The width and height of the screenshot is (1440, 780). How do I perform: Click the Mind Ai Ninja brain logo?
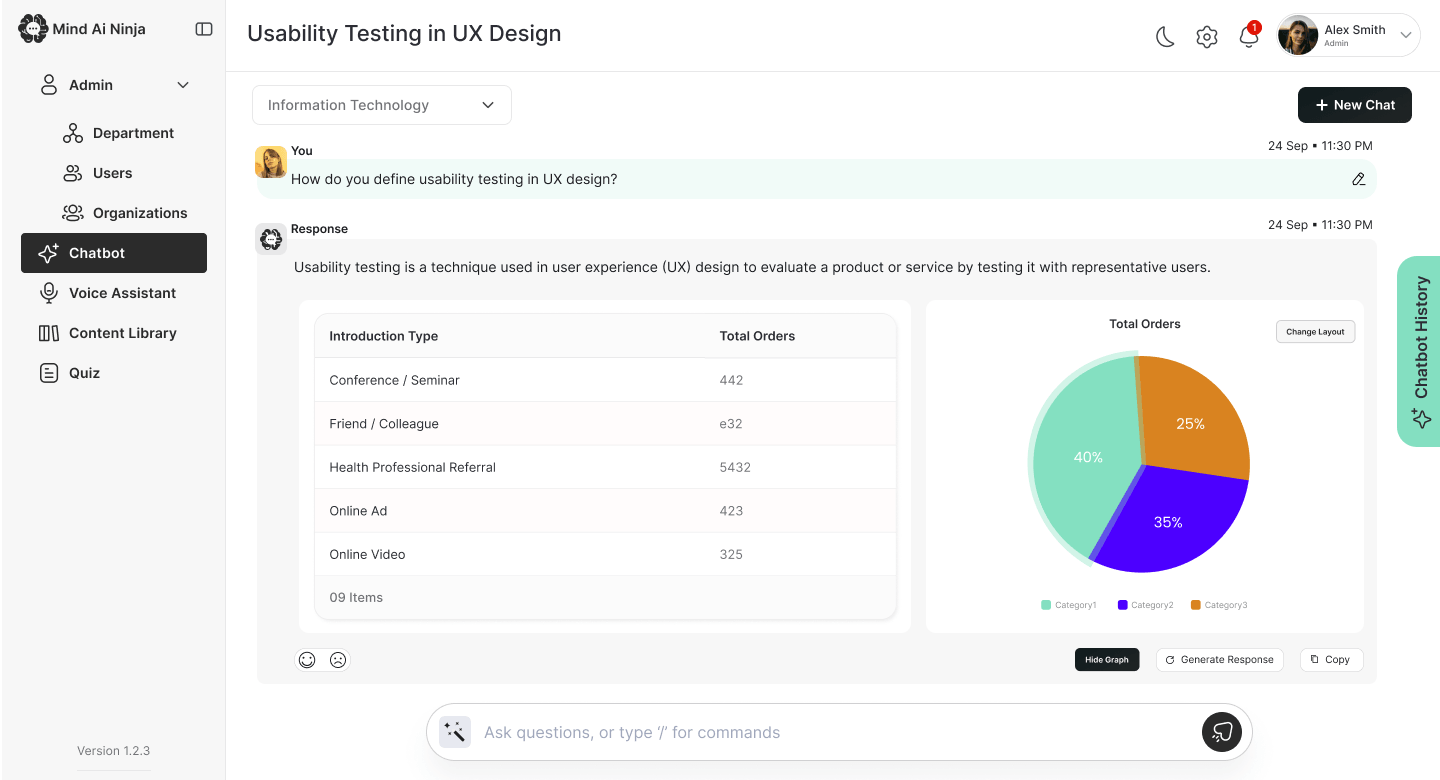(33, 29)
